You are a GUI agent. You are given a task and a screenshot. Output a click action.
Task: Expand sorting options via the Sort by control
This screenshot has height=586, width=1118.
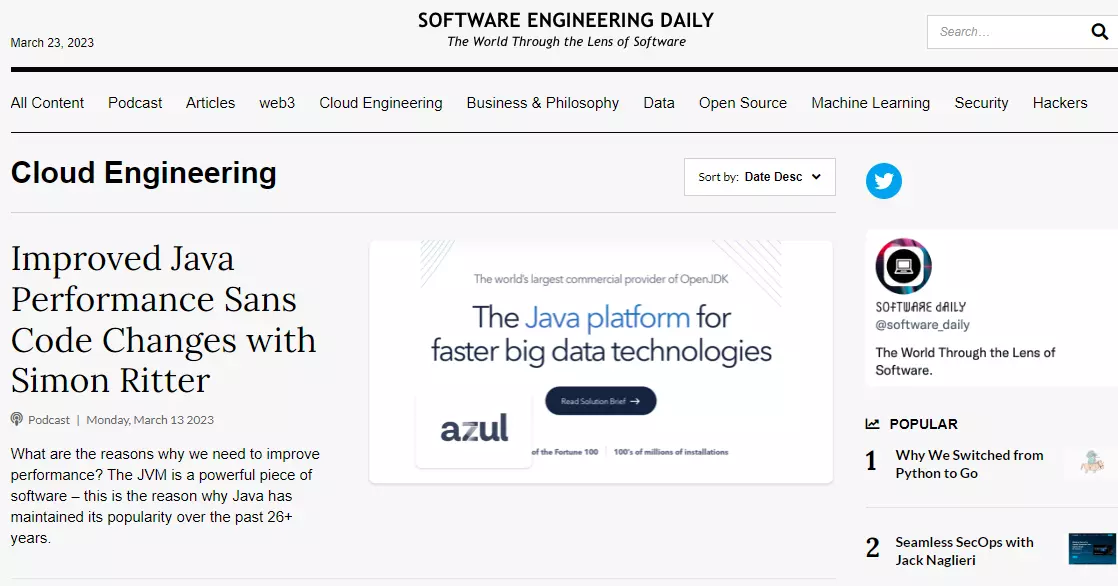[x=760, y=177]
